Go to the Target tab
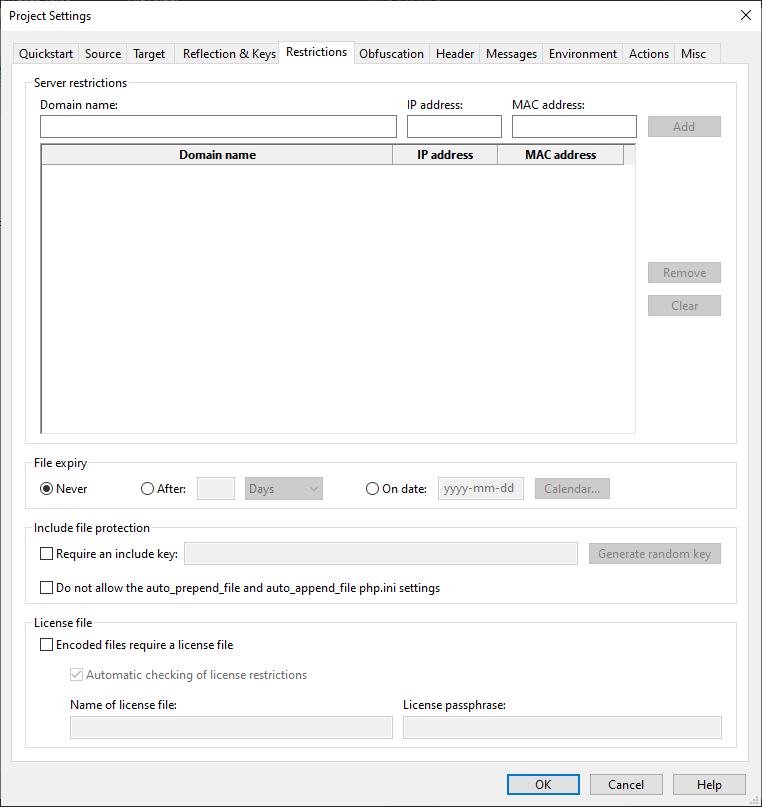The height and width of the screenshot is (807, 762). [x=150, y=54]
